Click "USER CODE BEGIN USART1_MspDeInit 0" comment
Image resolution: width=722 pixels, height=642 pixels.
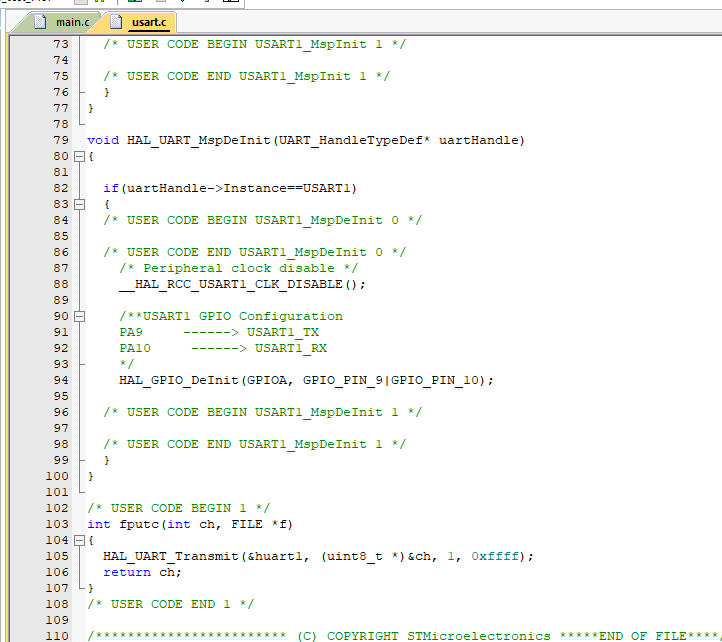coord(262,220)
